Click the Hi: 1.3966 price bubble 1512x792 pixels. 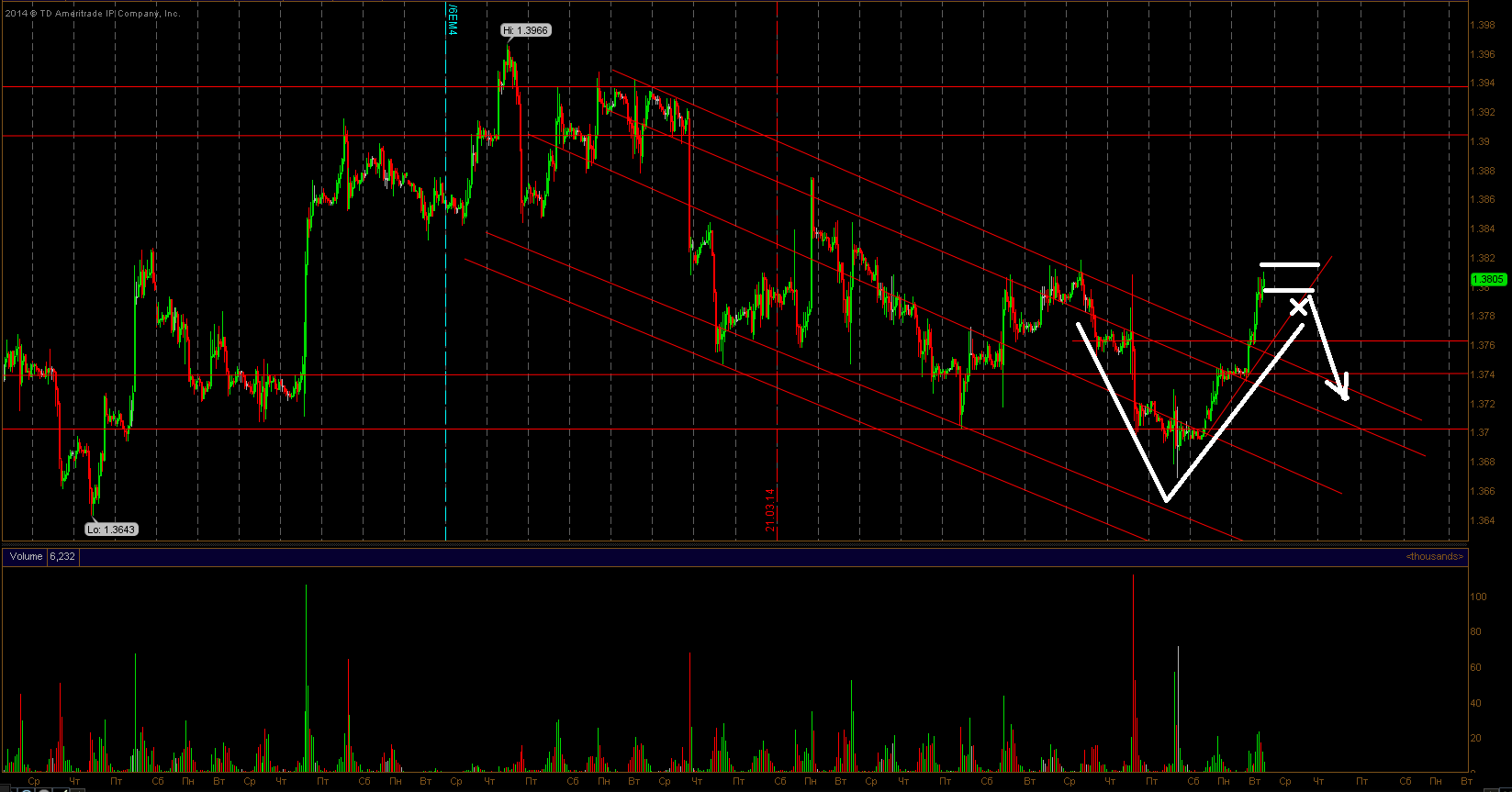[526, 30]
